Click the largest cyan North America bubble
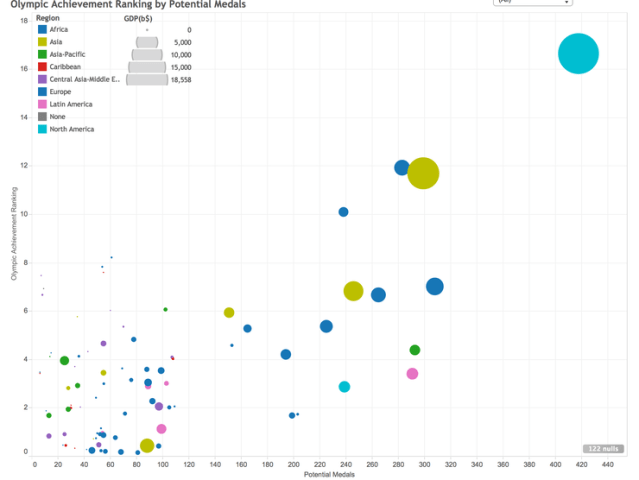 578,54
